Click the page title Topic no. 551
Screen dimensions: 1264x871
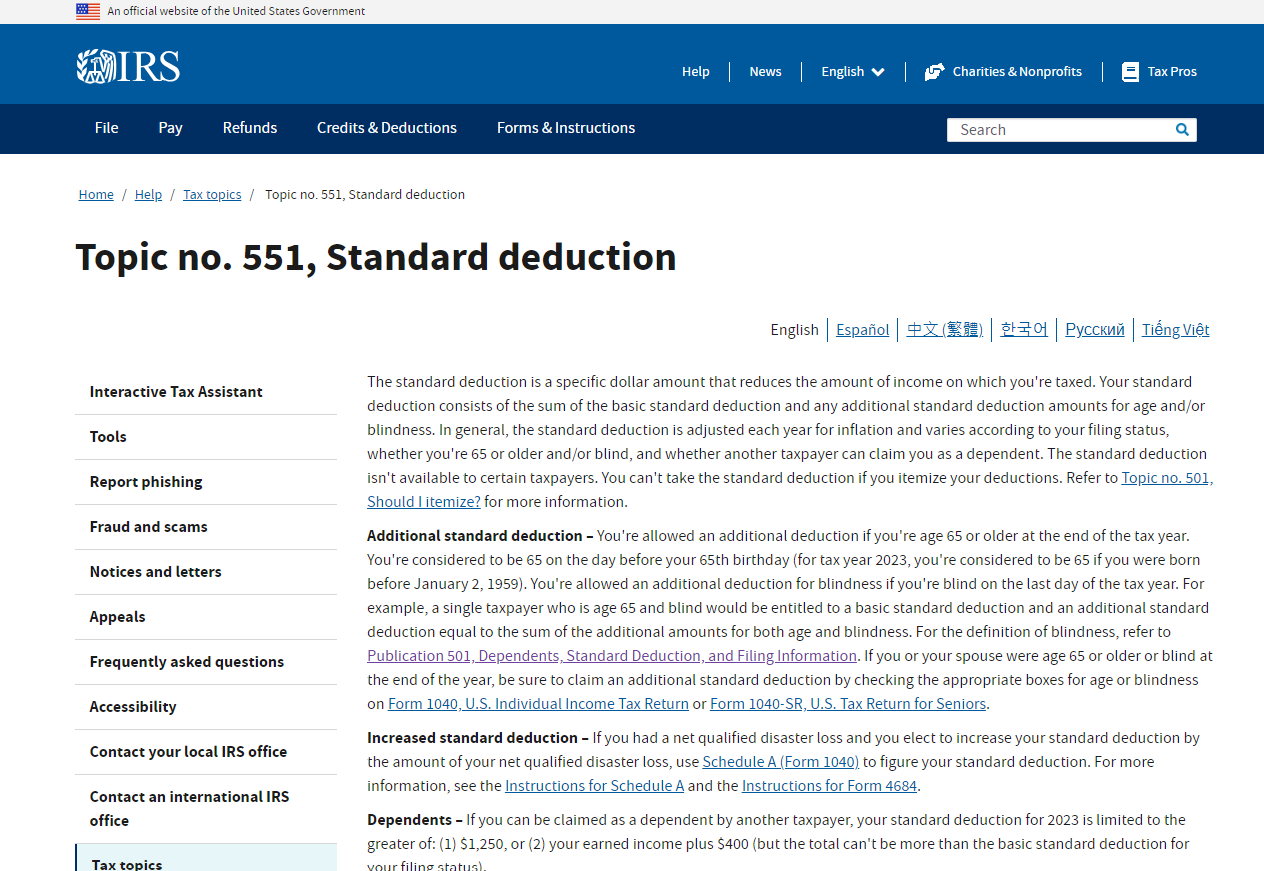point(376,258)
